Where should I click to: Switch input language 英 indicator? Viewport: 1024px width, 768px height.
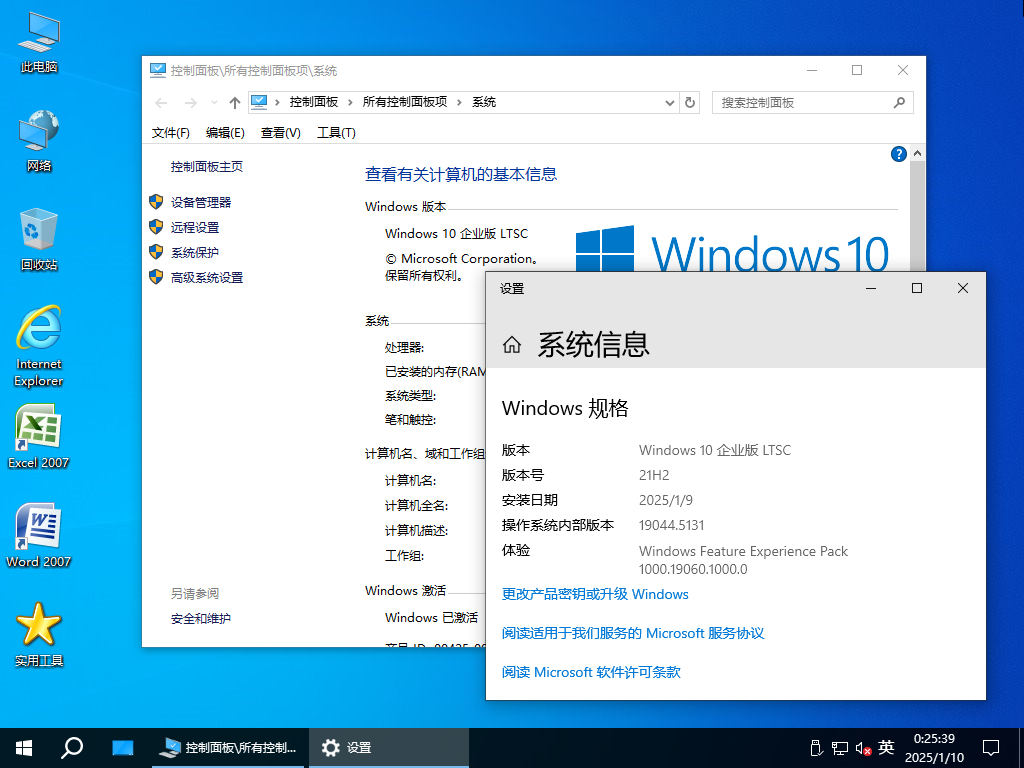886,747
